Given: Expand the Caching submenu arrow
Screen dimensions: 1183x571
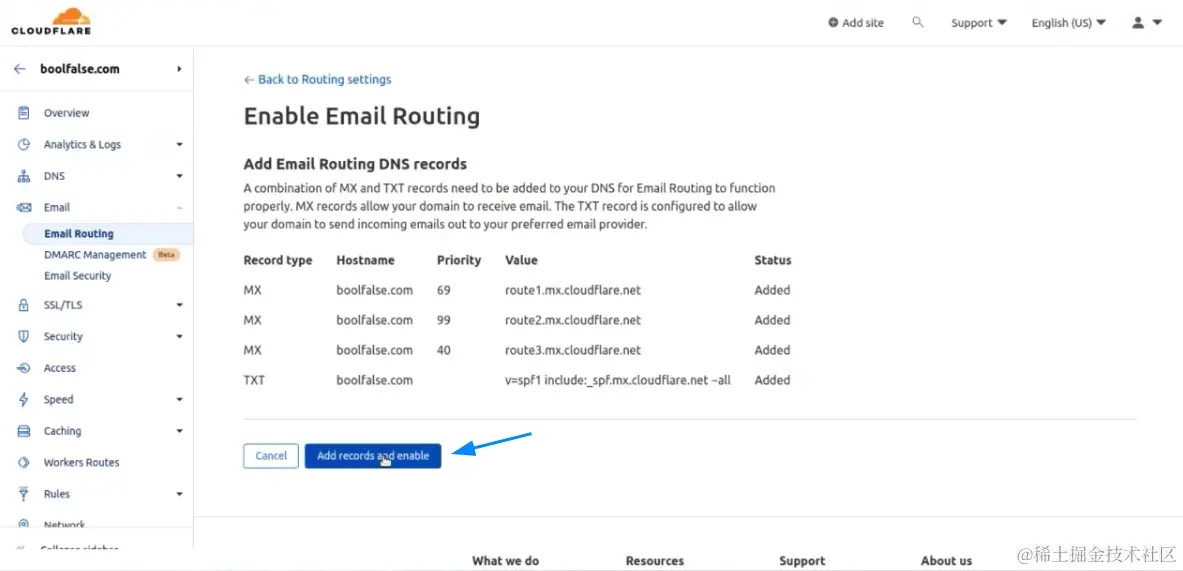Looking at the screenshot, I should (x=180, y=431).
